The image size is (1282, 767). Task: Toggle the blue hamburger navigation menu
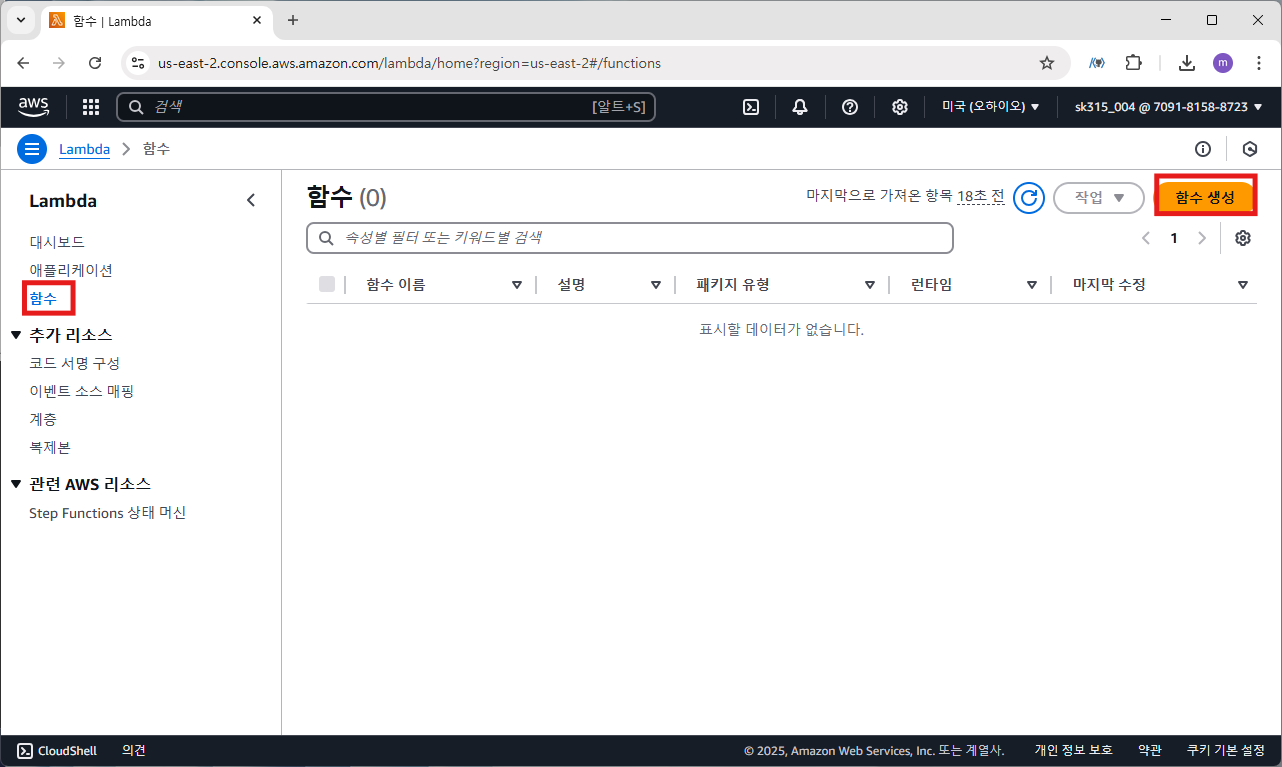click(x=32, y=149)
